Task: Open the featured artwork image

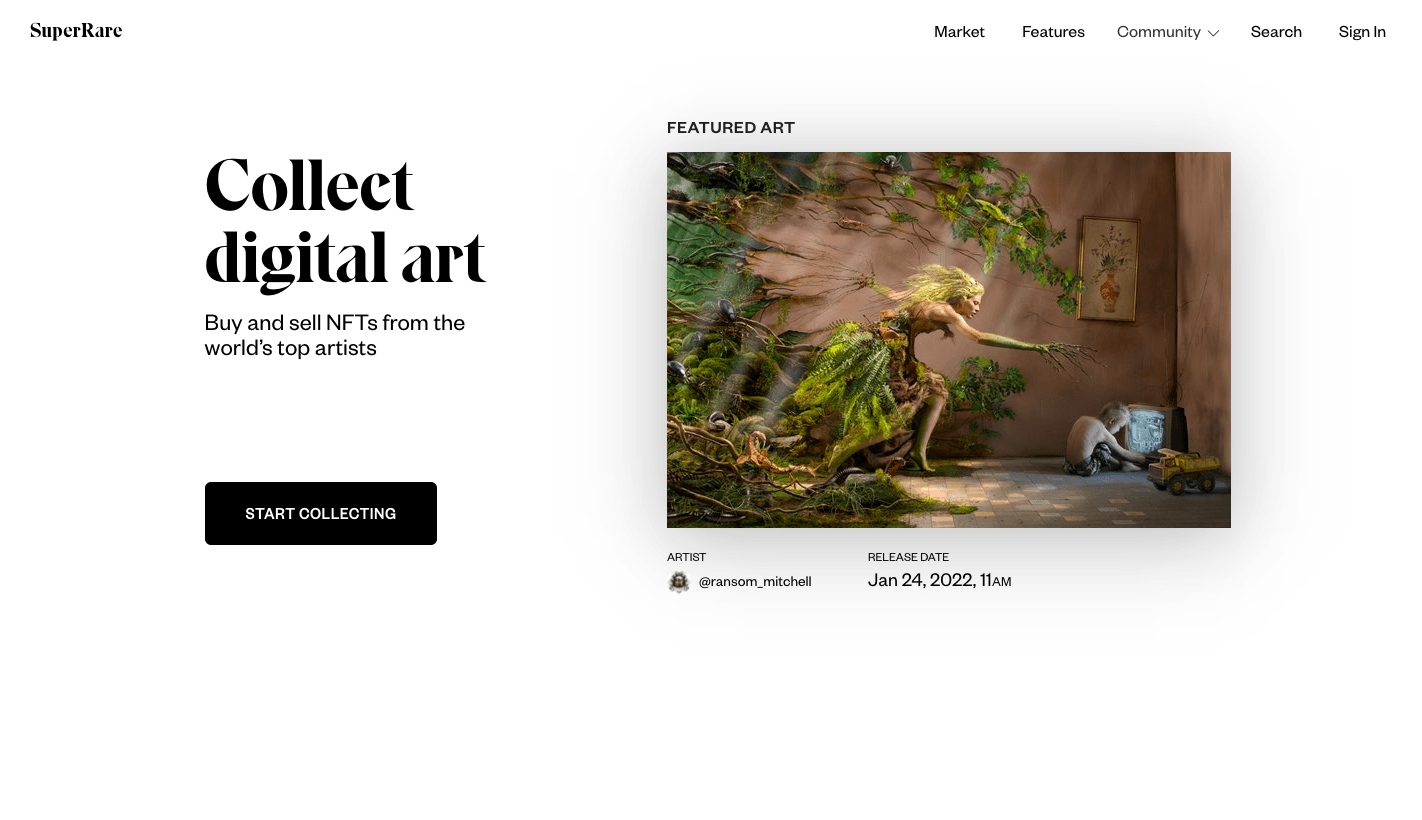Action: point(949,340)
